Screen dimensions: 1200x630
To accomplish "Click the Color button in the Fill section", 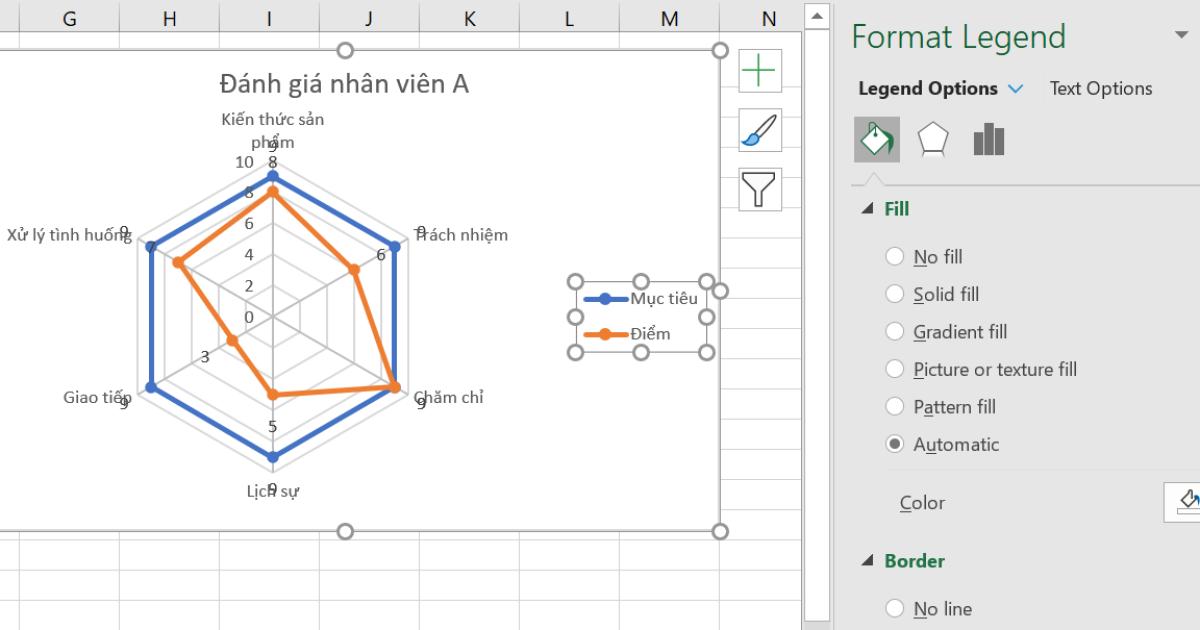I will (920, 502).
